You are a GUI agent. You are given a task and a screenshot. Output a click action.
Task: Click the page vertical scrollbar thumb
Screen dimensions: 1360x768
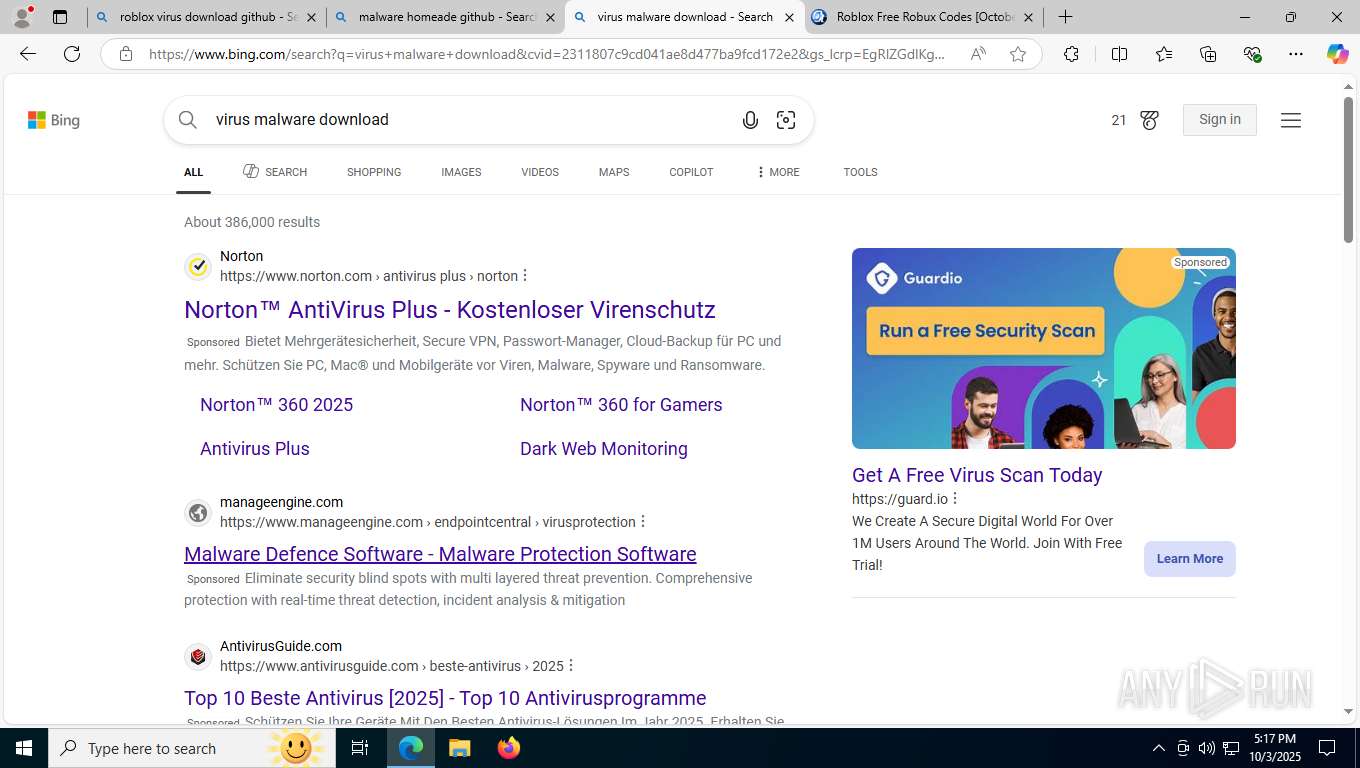(1348, 170)
